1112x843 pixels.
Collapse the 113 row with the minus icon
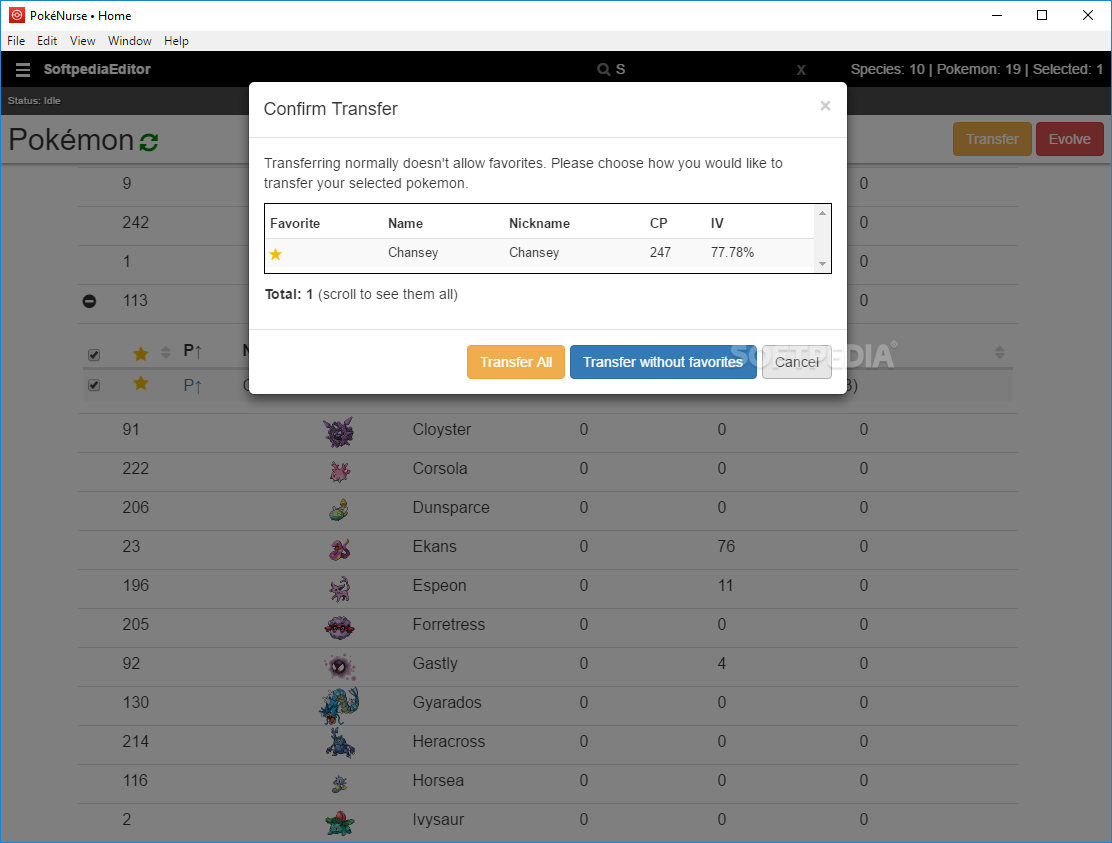pos(89,301)
